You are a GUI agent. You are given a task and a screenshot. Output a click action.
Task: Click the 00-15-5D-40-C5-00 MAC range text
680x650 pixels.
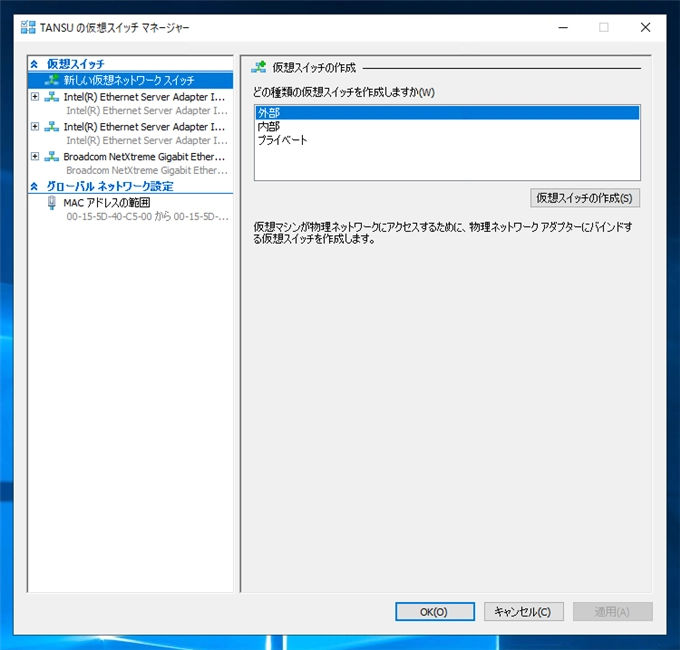pos(147,216)
